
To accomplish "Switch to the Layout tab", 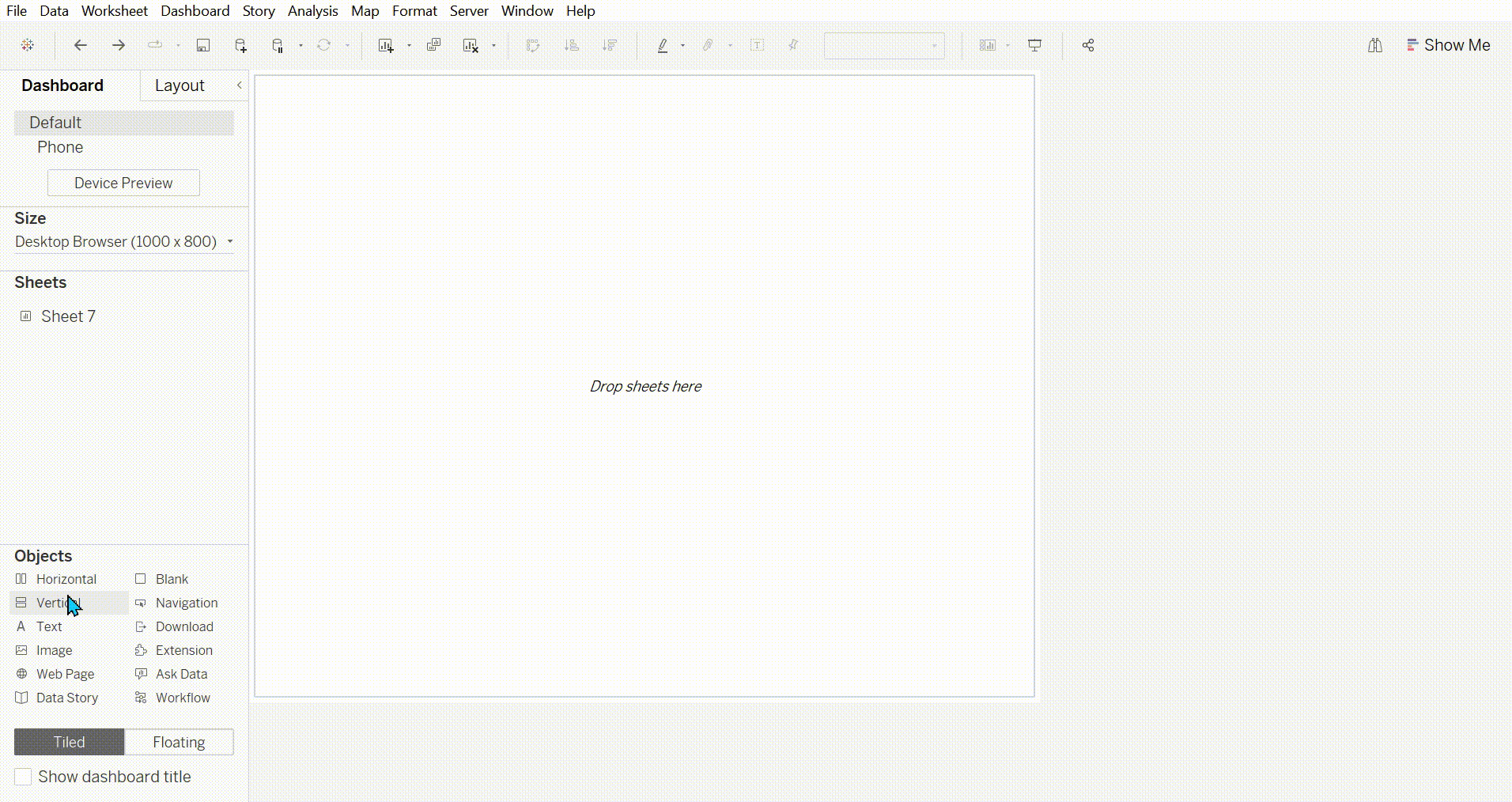I will click(180, 85).
